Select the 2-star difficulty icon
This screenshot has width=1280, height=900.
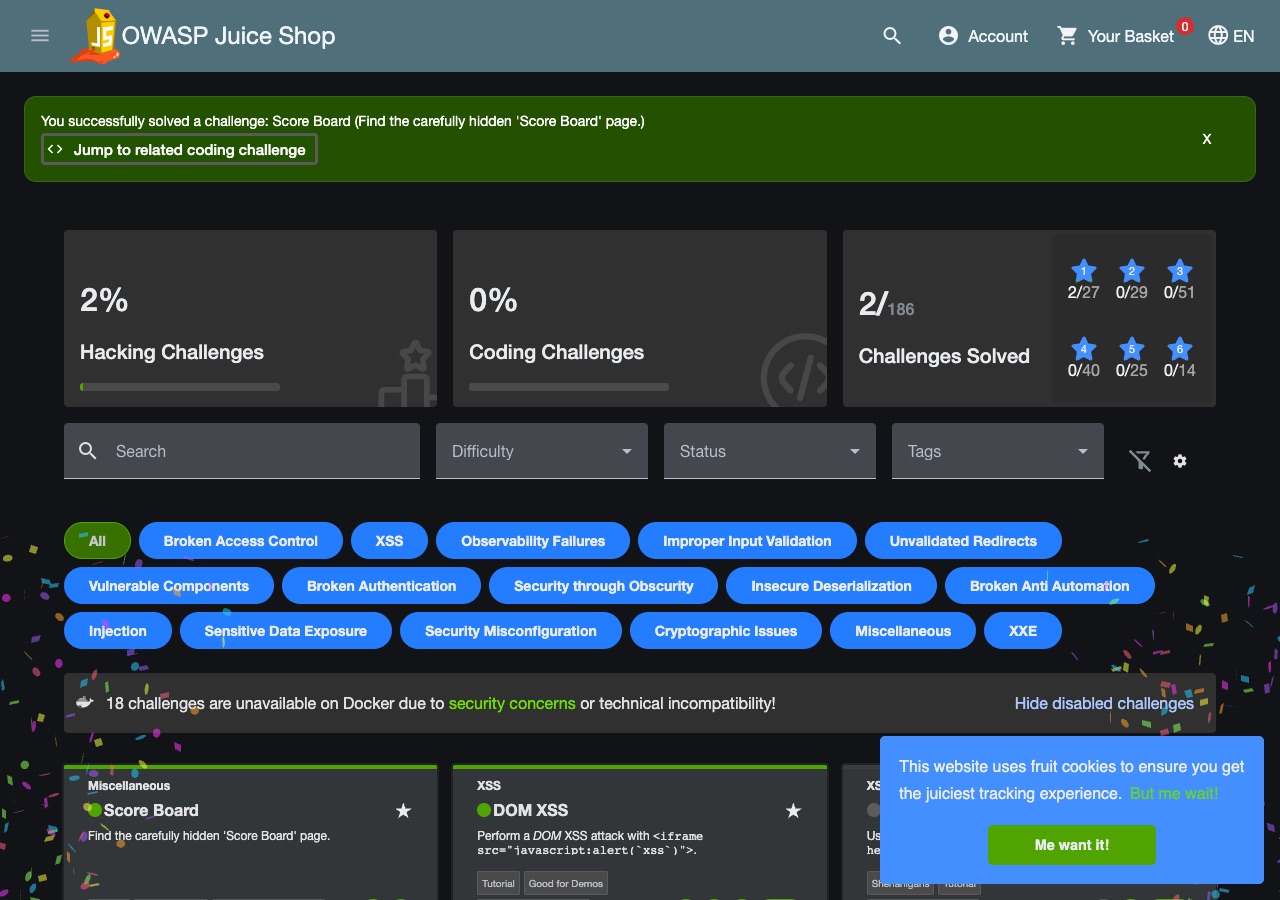tap(1132, 271)
